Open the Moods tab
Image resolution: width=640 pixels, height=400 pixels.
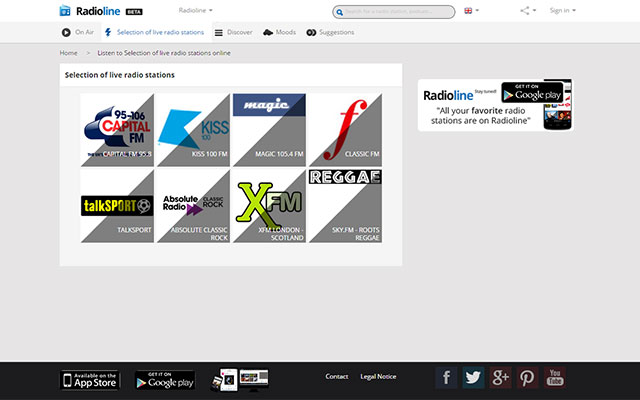[279, 32]
